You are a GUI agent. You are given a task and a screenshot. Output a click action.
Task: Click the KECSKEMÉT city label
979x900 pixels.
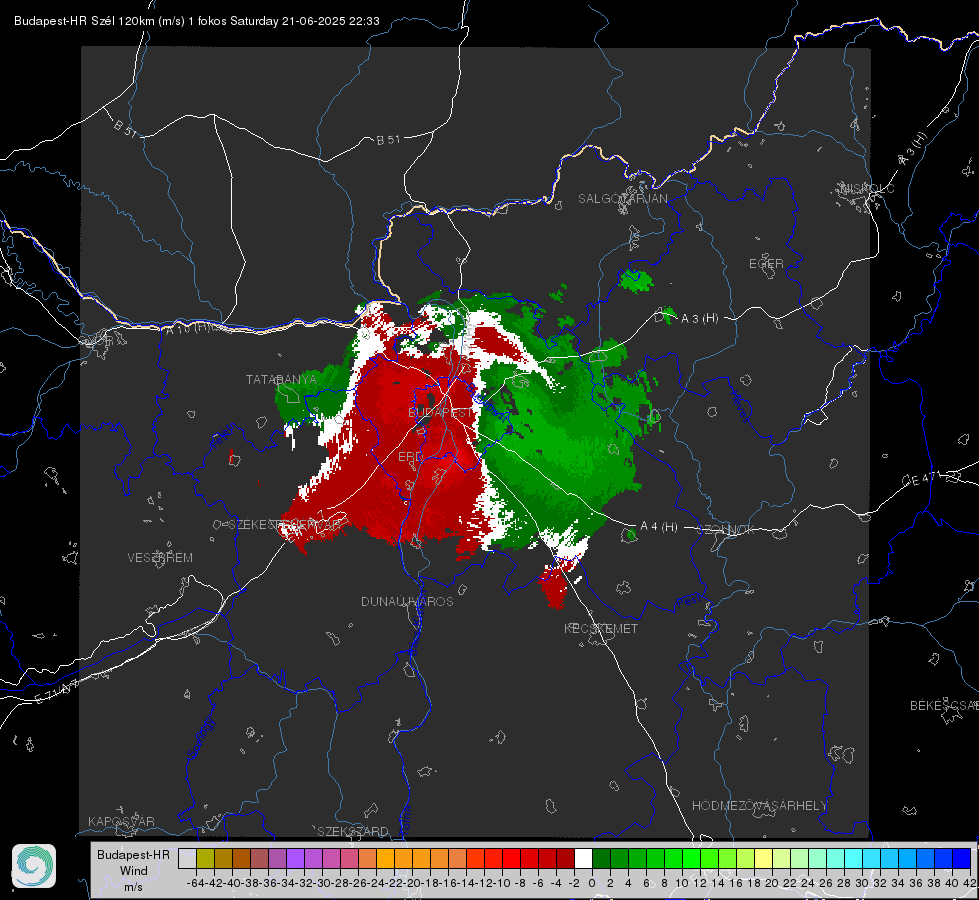[601, 628]
